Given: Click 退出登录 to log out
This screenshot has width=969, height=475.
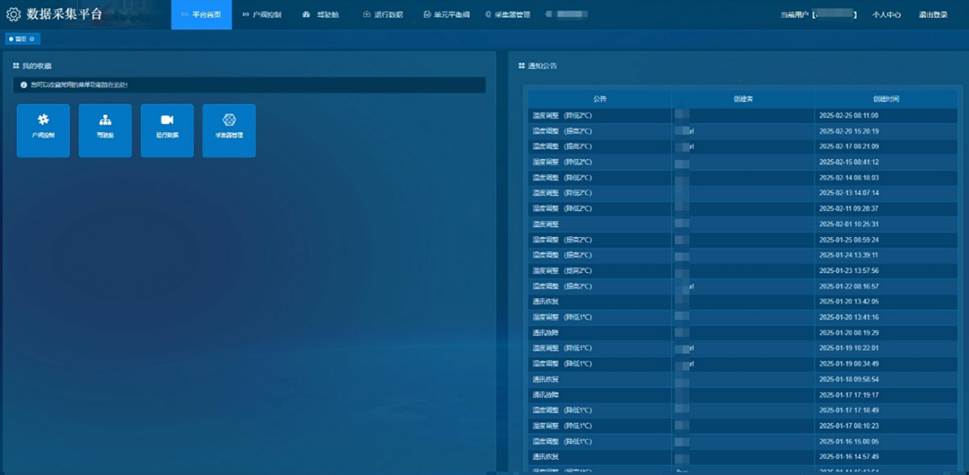Looking at the screenshot, I should click(932, 15).
